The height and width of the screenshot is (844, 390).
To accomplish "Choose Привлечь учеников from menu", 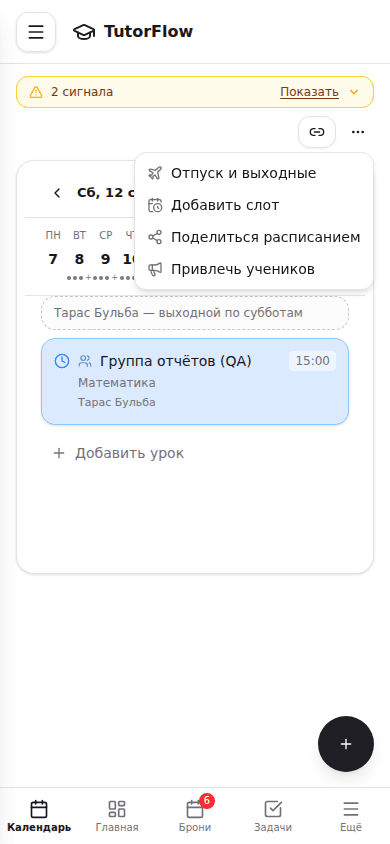I will [254, 269].
